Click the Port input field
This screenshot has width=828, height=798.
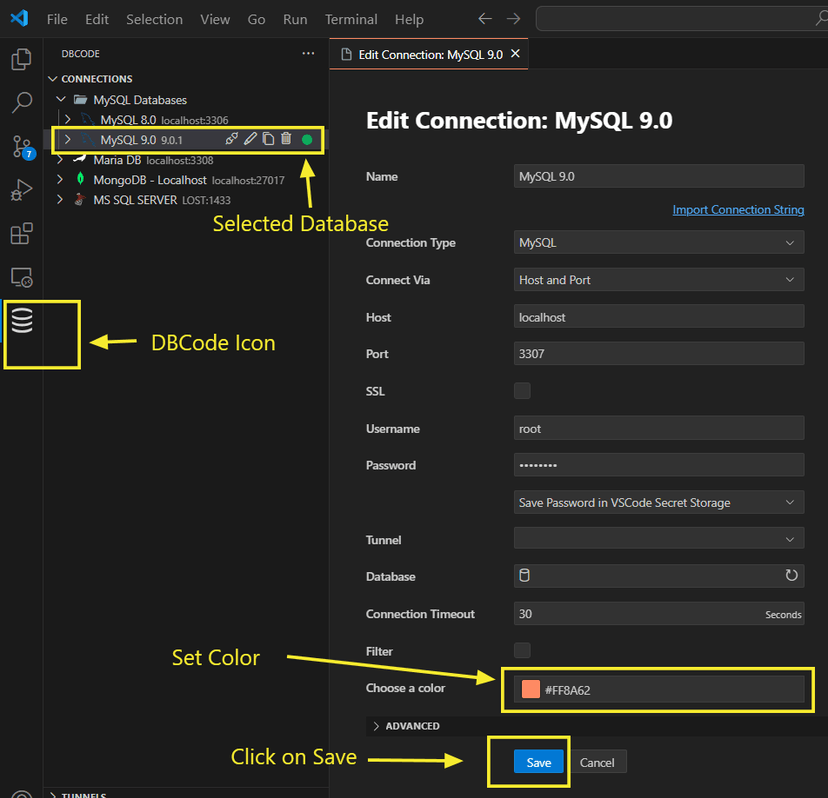[x=658, y=353]
